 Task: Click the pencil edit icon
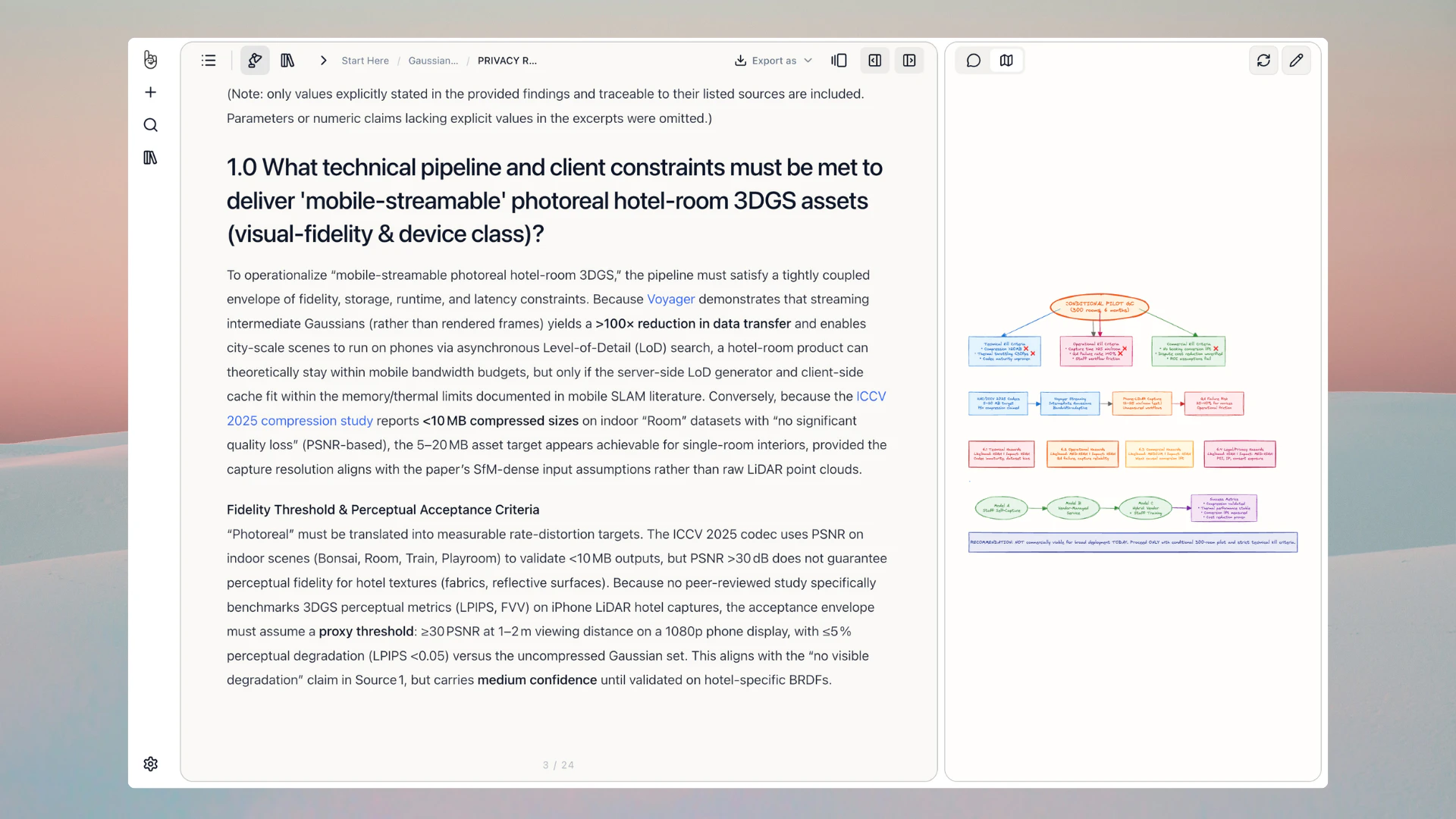coord(1296,61)
